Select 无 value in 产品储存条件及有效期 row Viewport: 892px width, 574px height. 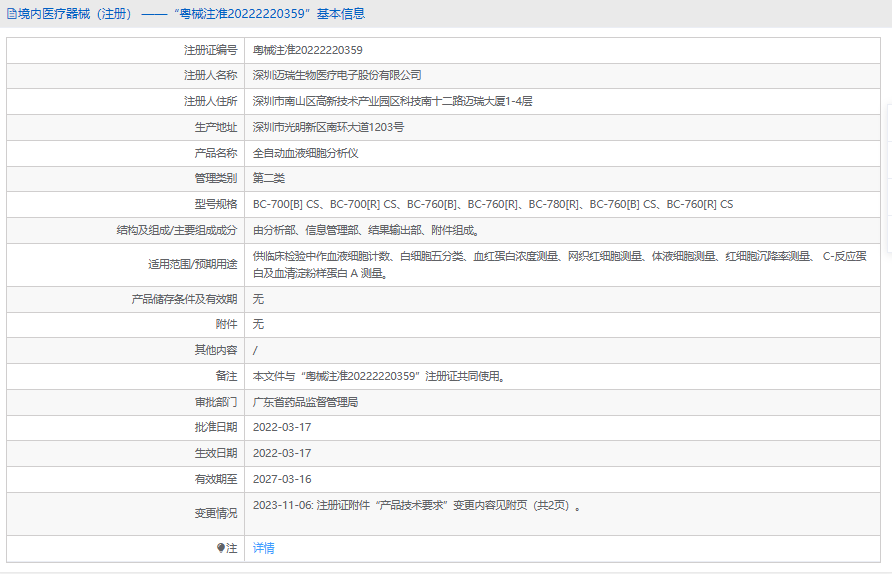(258, 299)
